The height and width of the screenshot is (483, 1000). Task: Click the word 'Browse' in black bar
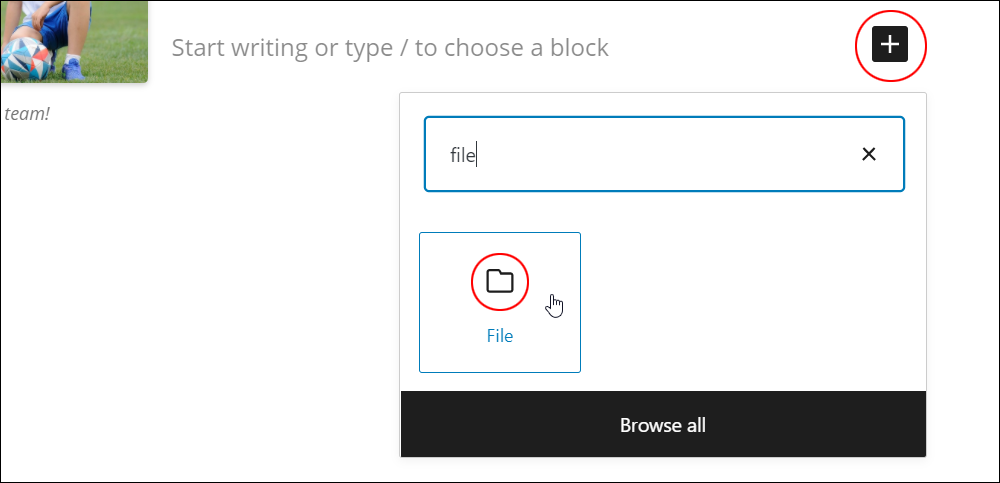(x=643, y=425)
